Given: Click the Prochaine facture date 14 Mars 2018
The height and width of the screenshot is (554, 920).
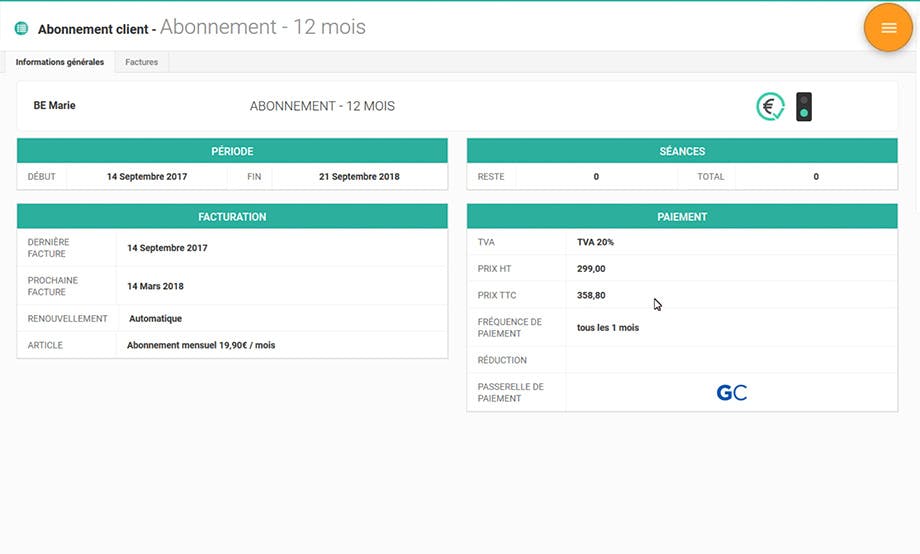Looking at the screenshot, I should pyautogui.click(x=155, y=286).
